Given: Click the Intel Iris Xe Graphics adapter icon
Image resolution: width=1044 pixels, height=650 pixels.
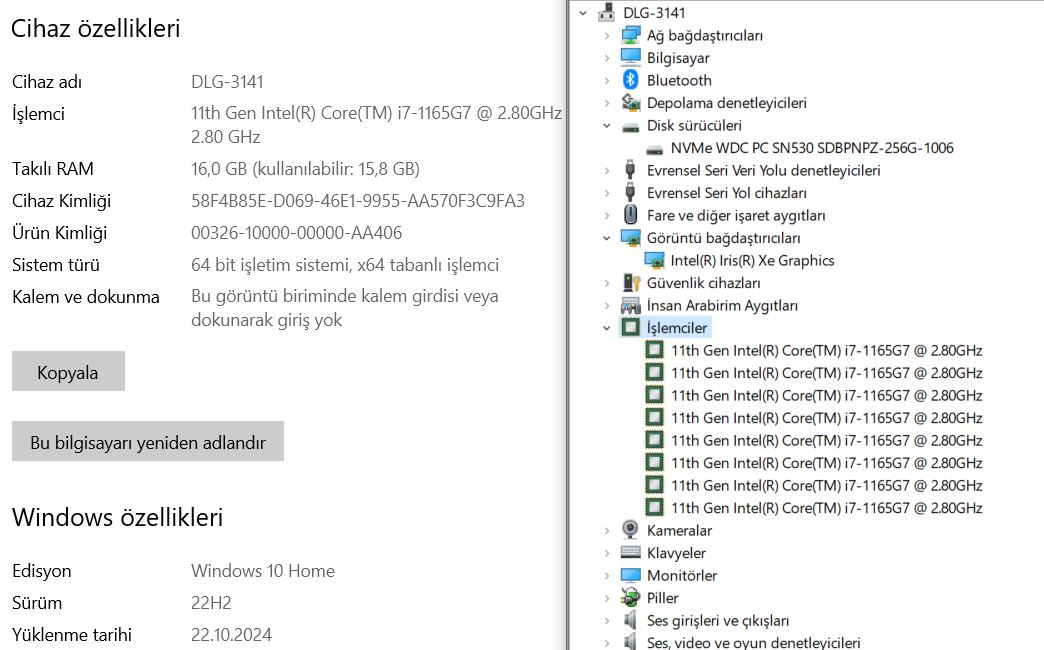Looking at the screenshot, I should [654, 260].
